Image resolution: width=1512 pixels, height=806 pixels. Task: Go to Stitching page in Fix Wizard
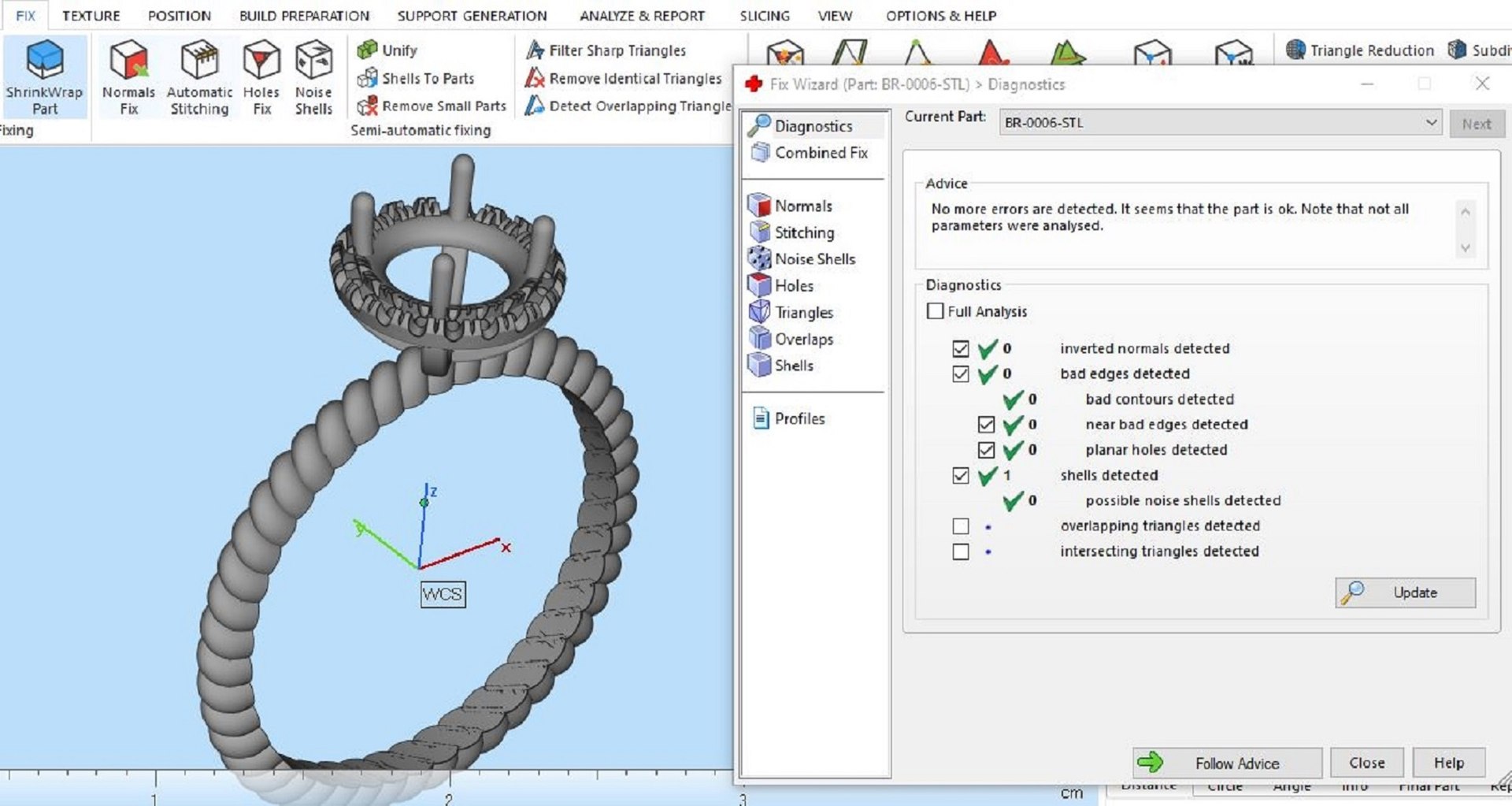[791, 232]
